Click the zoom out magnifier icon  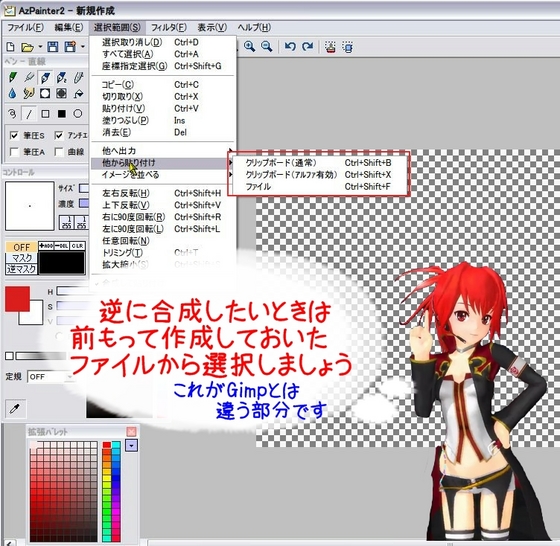(266, 46)
